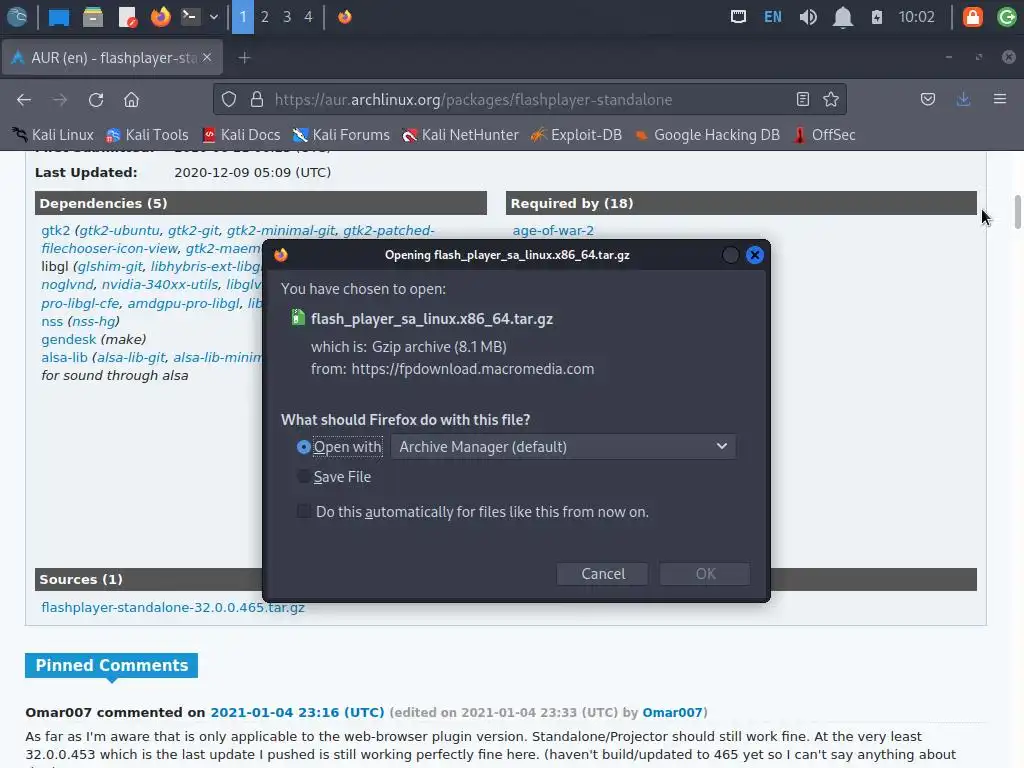Open the Kali Tools bookmark
This screenshot has width=1024, height=768.
147,135
